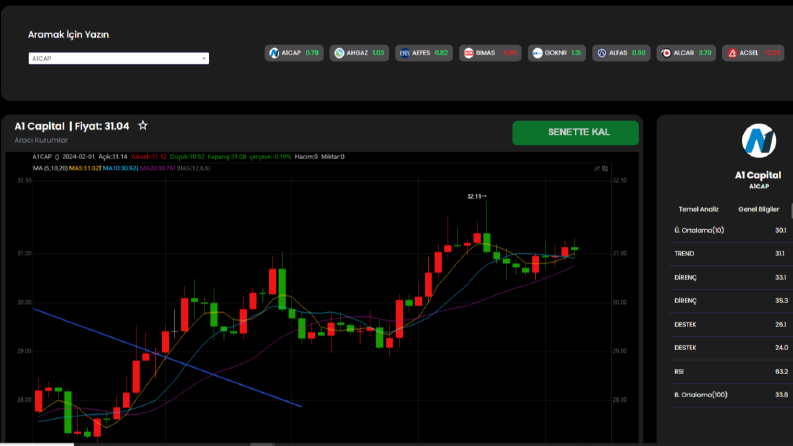Image resolution: width=793 pixels, height=446 pixels.
Task: Click the Kapanış:31.08 value in chart header
Action: pos(227,157)
